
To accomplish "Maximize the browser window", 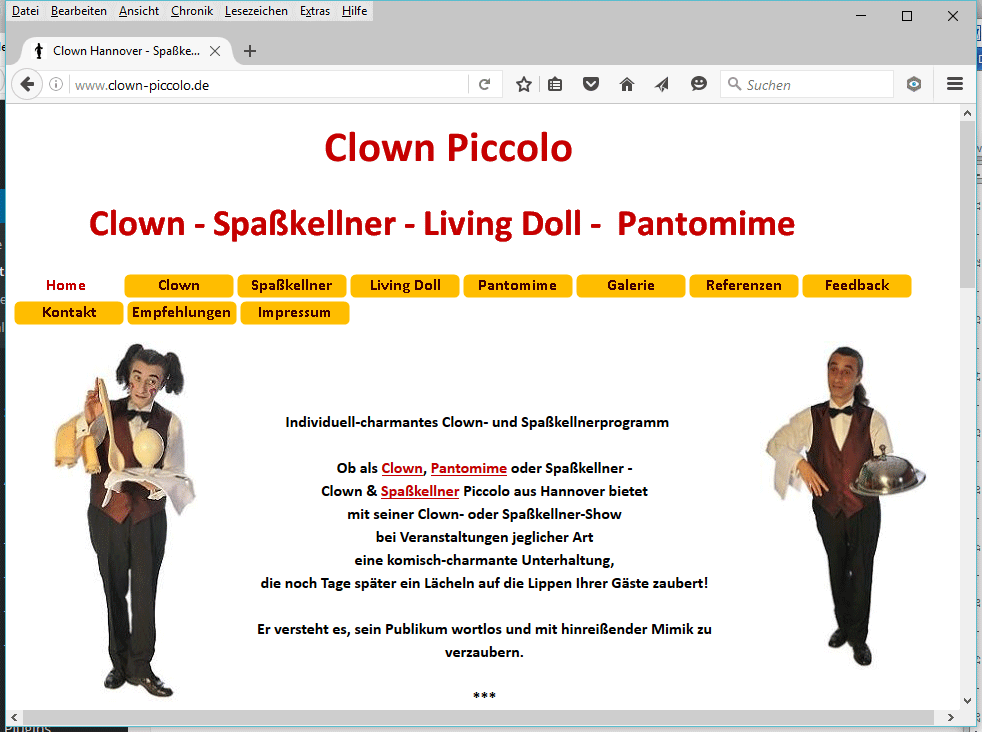I will [x=907, y=16].
